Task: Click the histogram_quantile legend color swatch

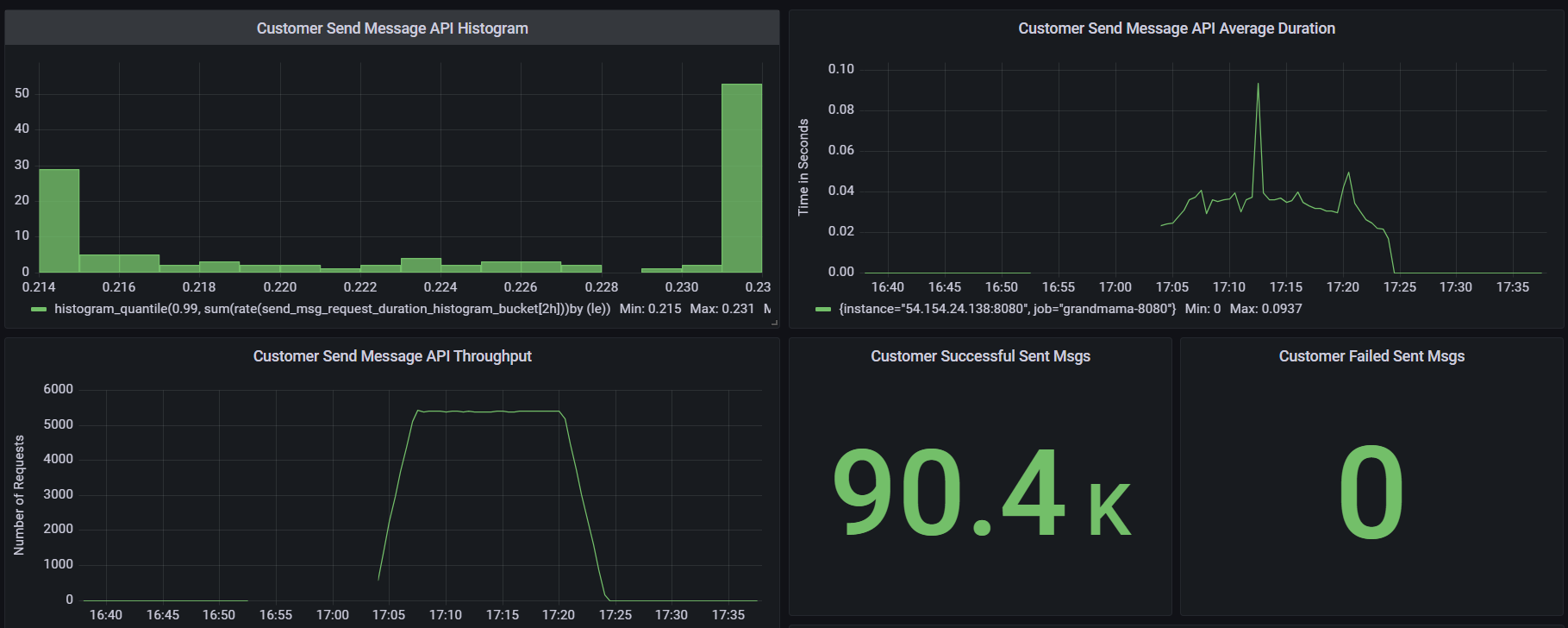Action: point(39,309)
